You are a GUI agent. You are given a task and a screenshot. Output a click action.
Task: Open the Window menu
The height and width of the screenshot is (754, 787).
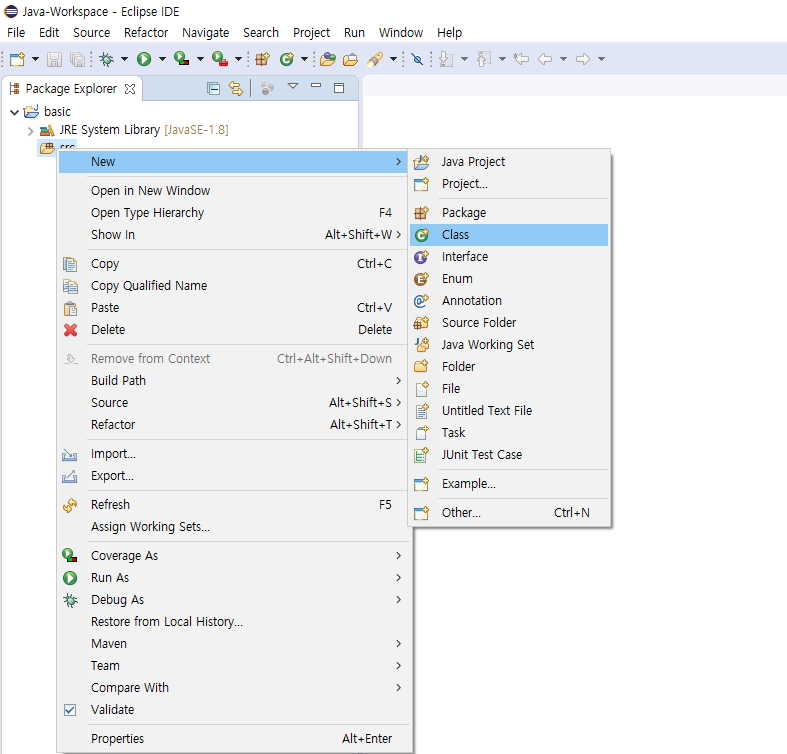[401, 33]
